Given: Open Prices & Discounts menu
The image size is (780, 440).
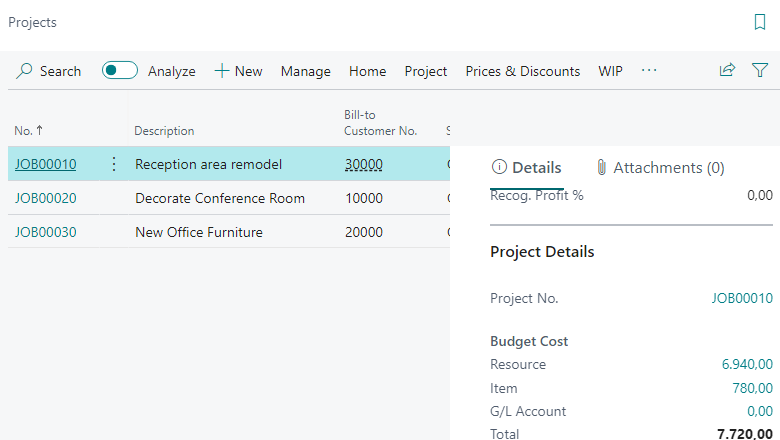Looking at the screenshot, I should (x=523, y=71).
